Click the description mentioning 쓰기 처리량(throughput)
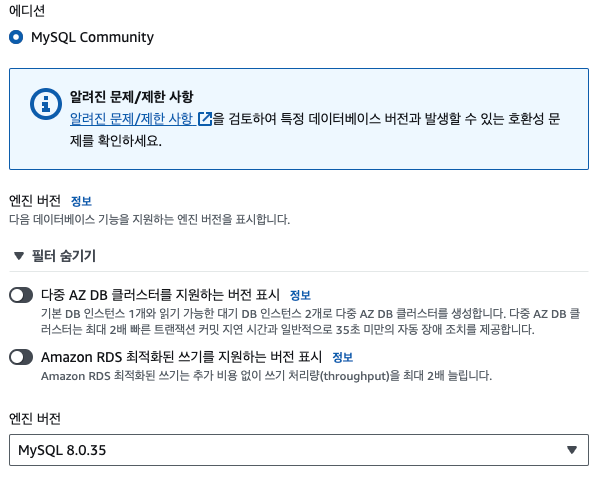 coord(266,376)
